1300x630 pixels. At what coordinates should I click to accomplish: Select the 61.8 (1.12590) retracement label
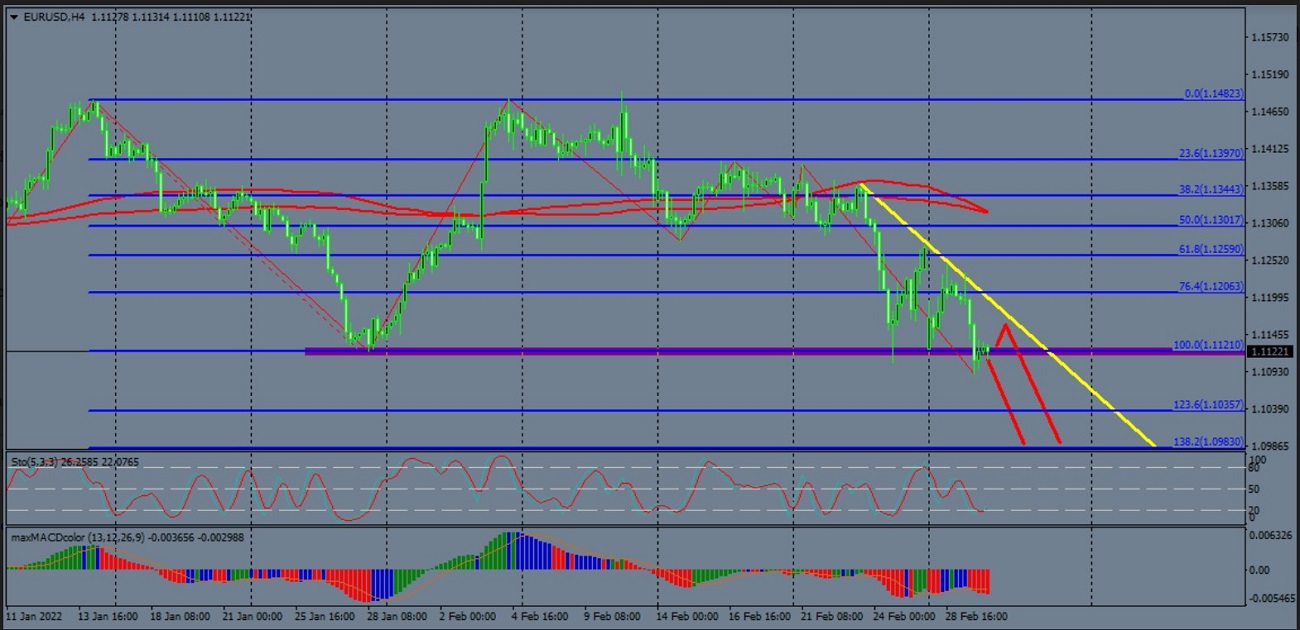pyautogui.click(x=1211, y=250)
